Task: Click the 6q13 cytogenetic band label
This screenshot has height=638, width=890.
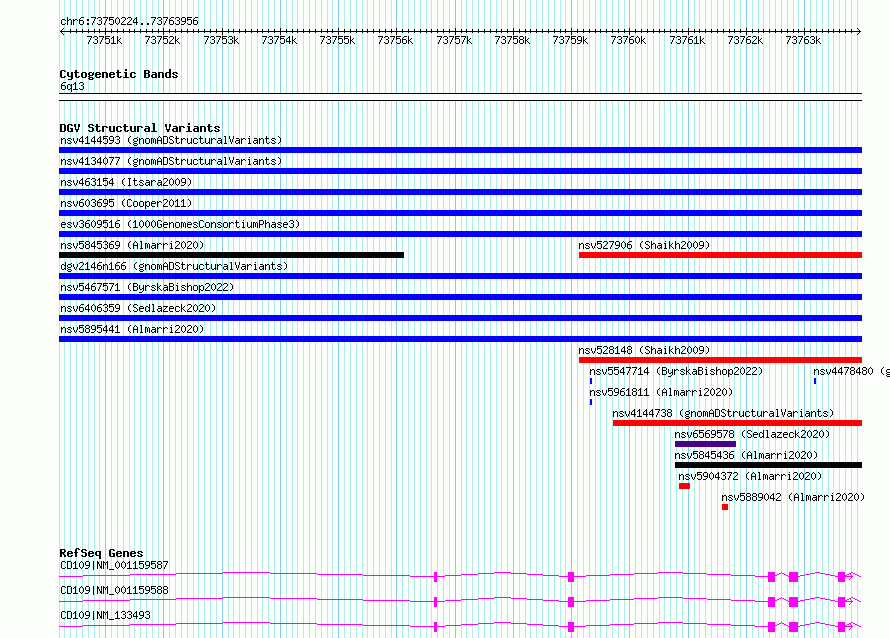Action: tap(72, 86)
